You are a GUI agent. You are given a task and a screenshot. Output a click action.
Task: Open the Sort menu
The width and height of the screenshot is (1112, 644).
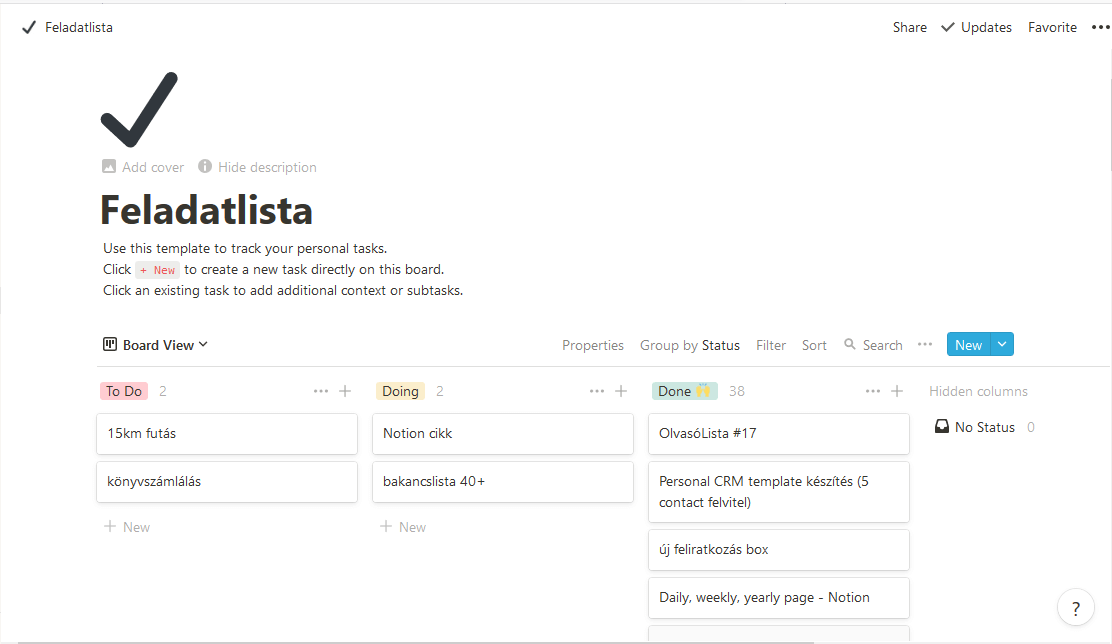(x=814, y=345)
